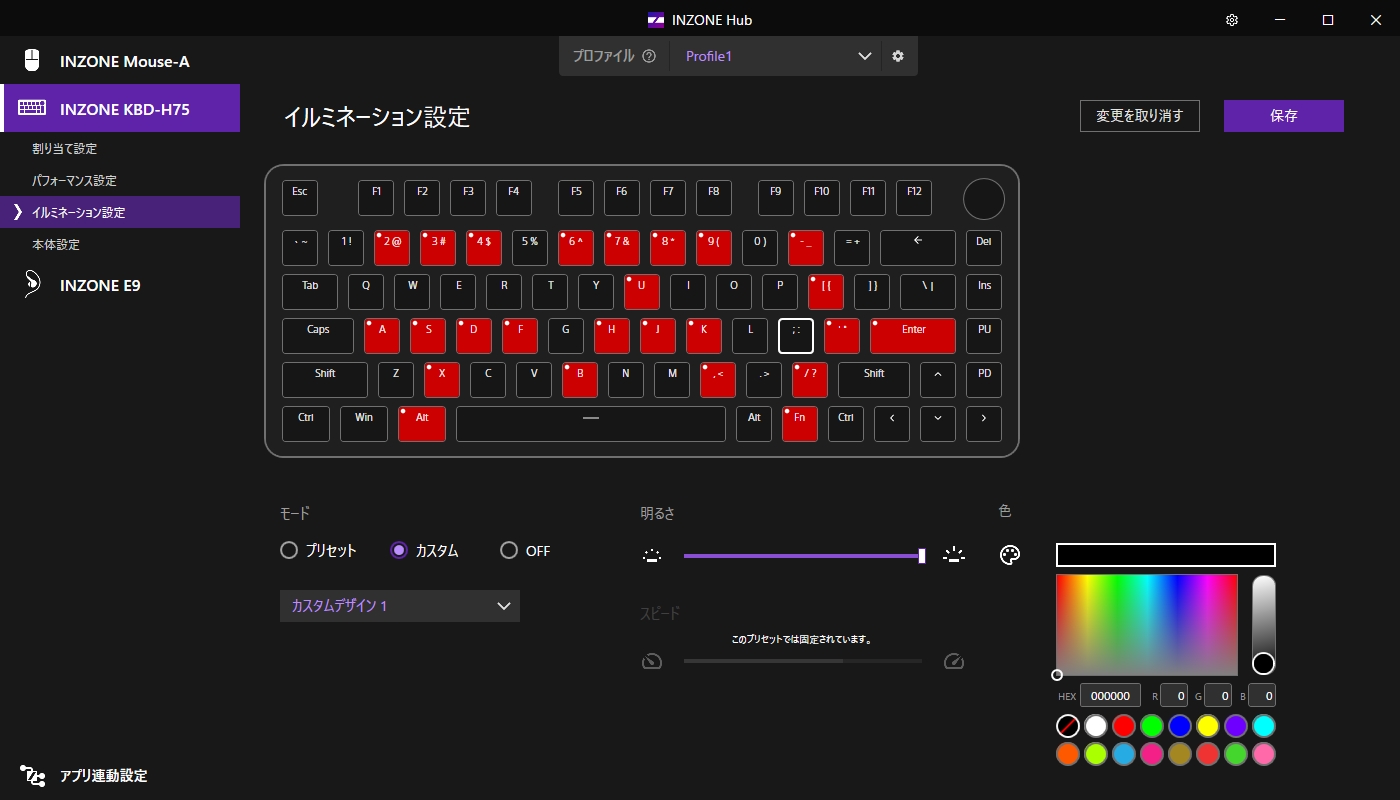The width and height of the screenshot is (1400, 800).
Task: Click the HEX value input field
Action: (x=1110, y=695)
